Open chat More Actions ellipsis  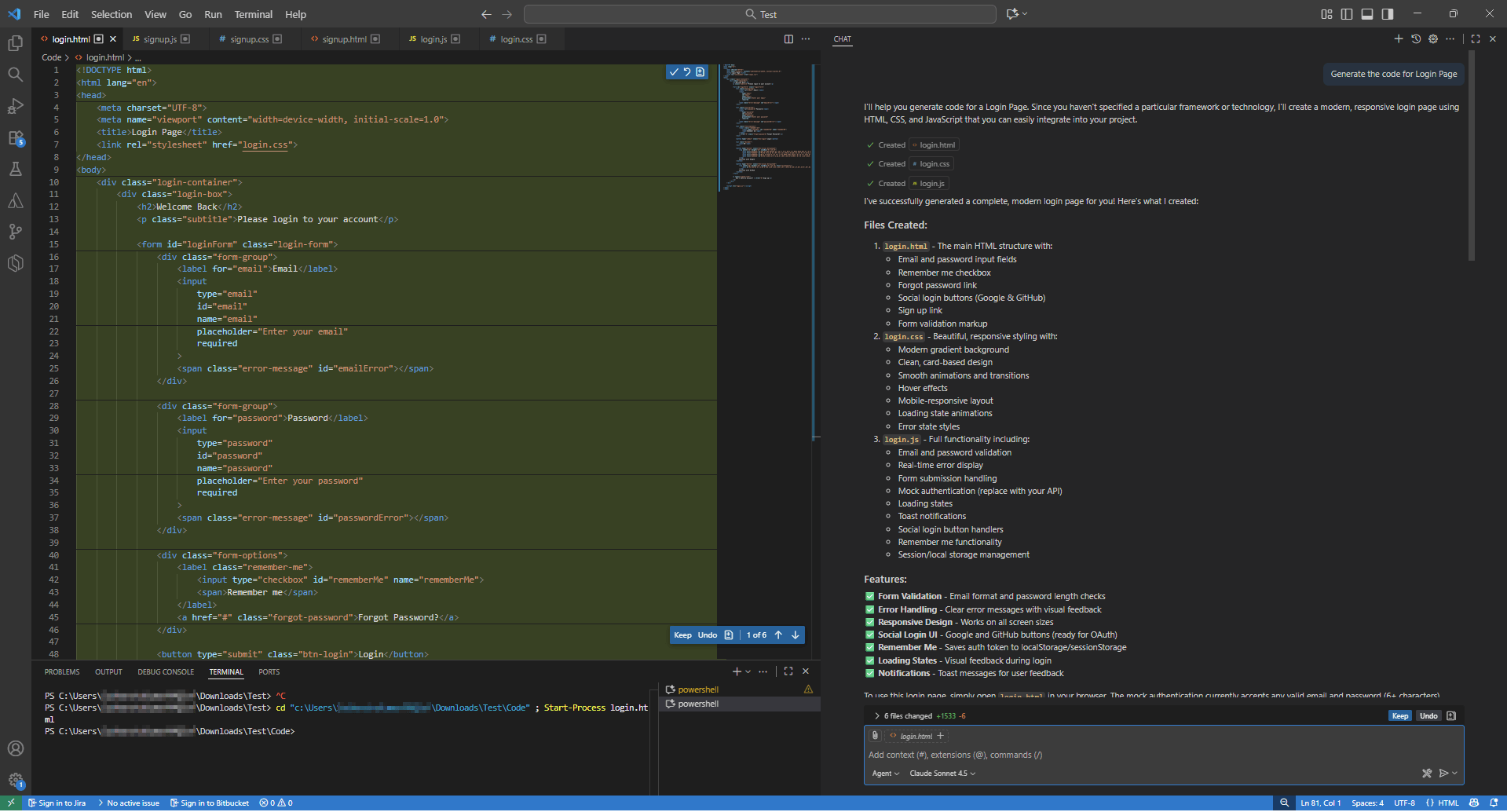click(x=1450, y=38)
